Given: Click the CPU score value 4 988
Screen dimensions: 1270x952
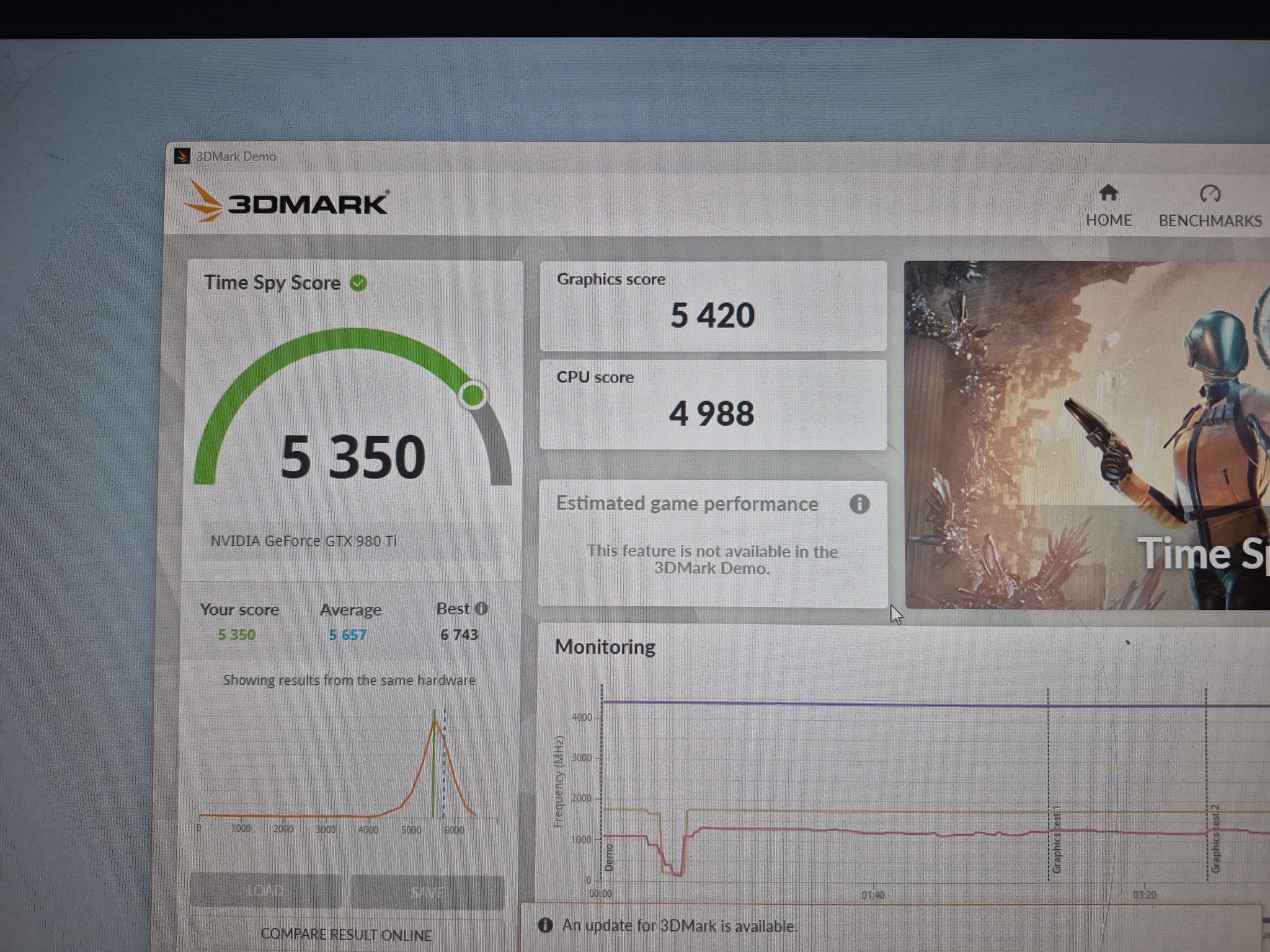Looking at the screenshot, I should click(712, 413).
